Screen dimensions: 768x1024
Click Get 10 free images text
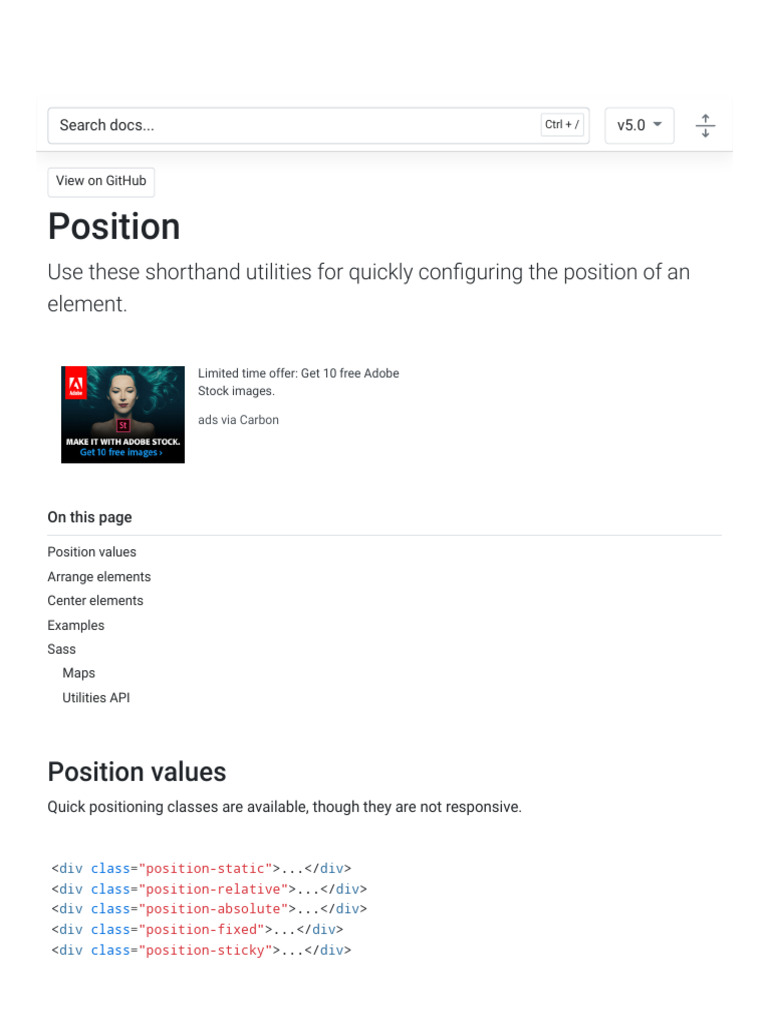point(121,453)
